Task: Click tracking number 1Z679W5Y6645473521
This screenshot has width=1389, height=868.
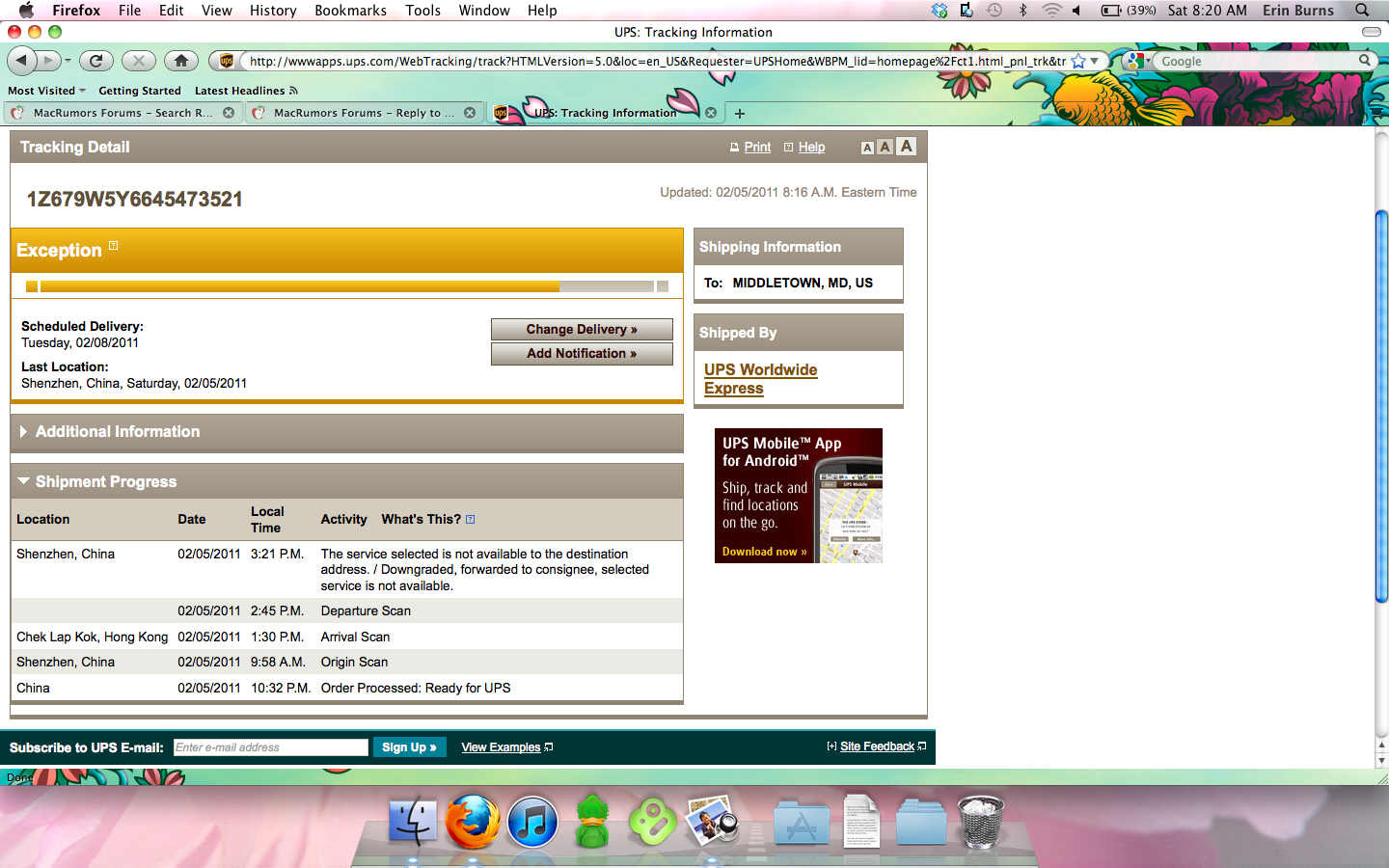Action: click(x=134, y=199)
